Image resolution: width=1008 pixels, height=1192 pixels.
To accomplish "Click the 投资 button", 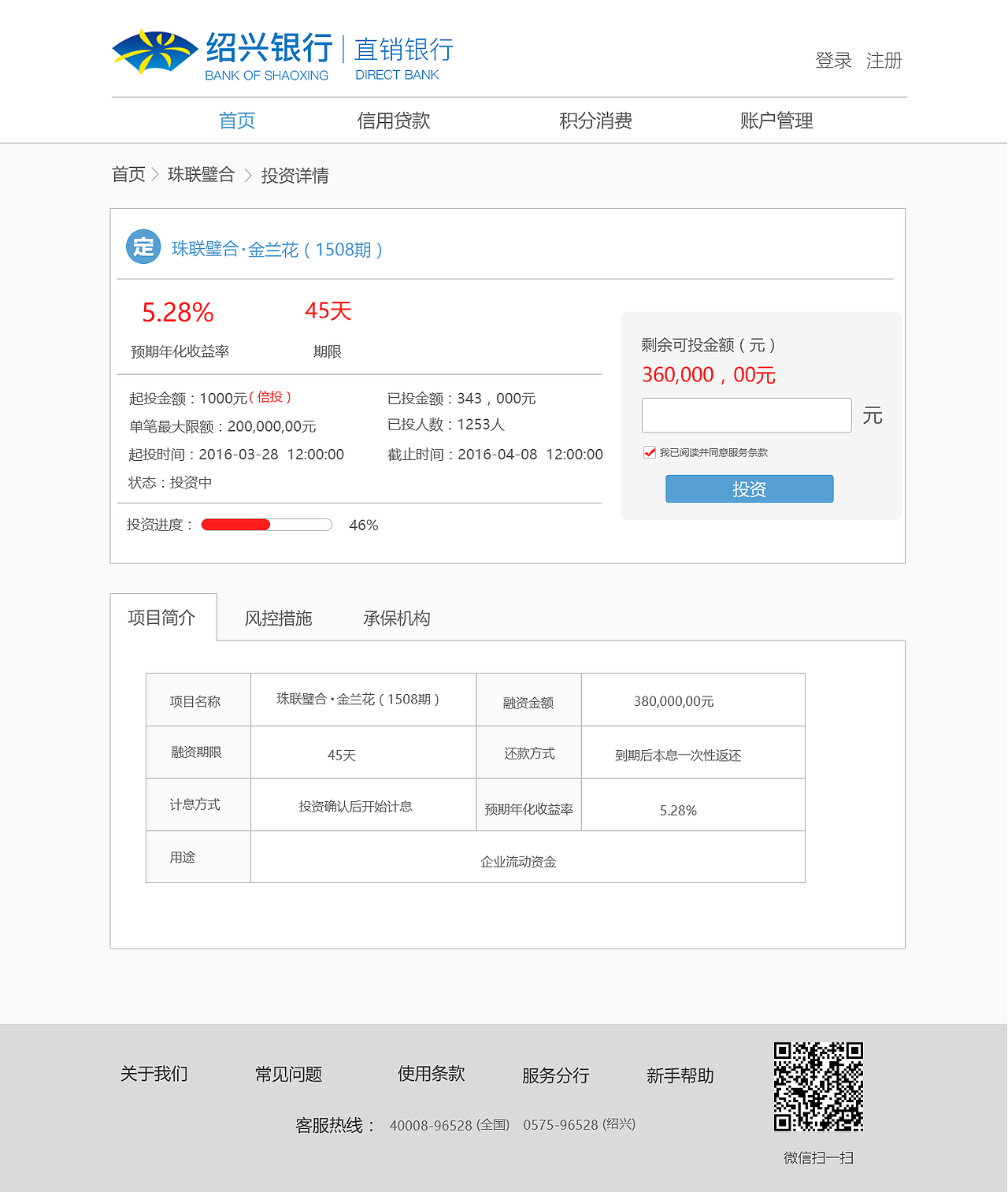I will (749, 488).
